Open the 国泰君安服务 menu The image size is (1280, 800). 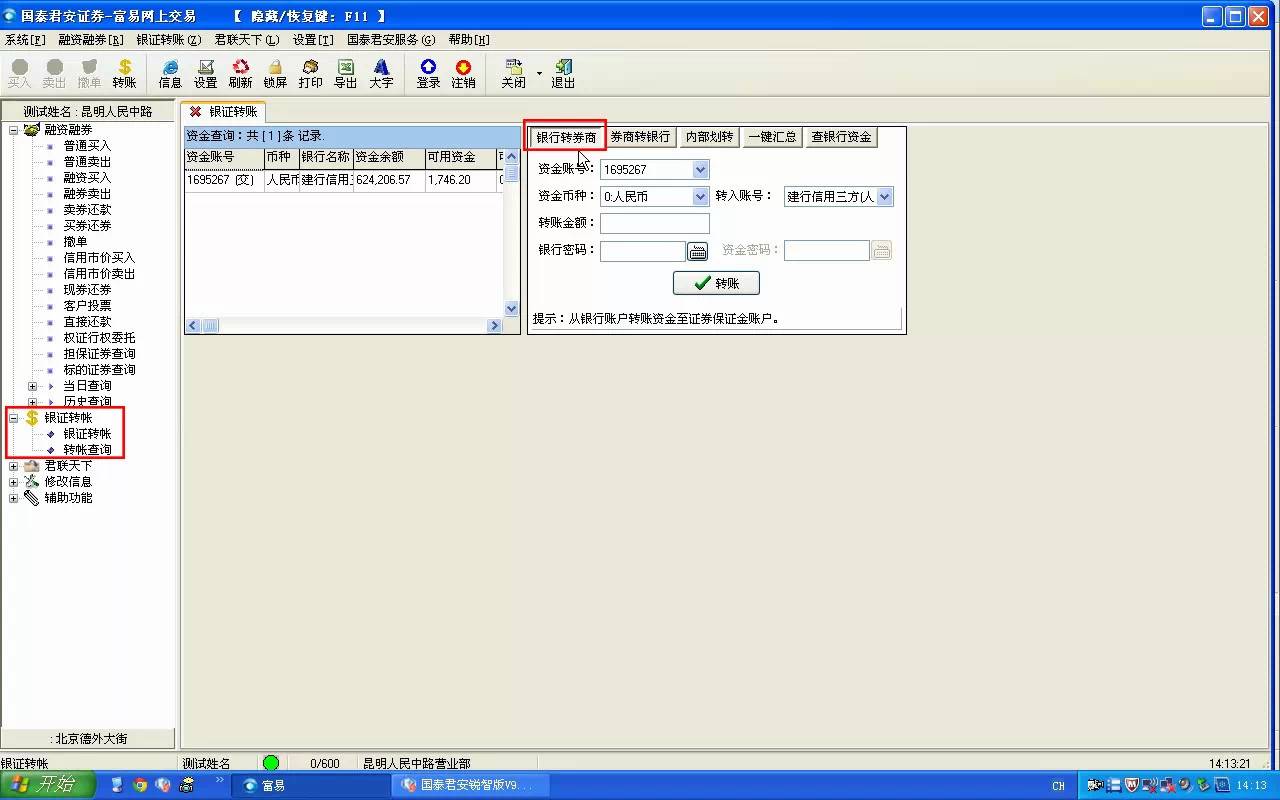pos(391,40)
